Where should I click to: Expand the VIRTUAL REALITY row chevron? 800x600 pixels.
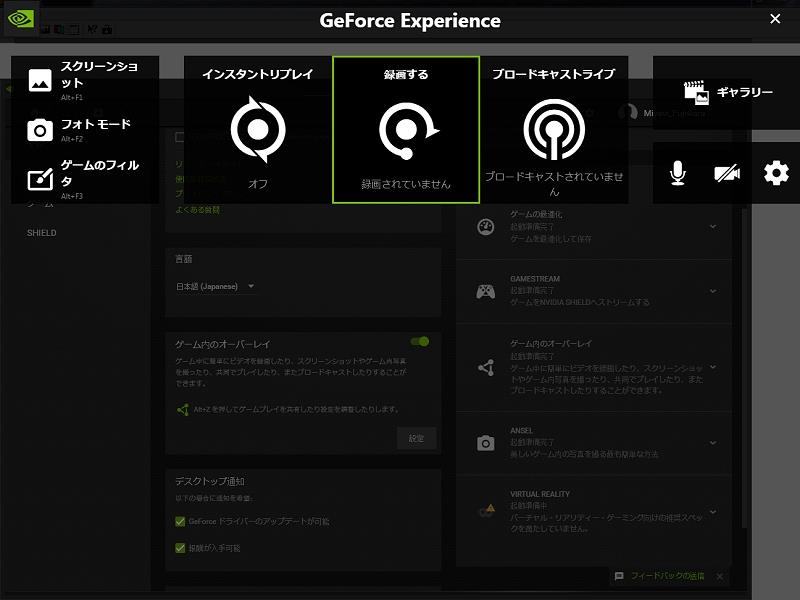coord(713,511)
